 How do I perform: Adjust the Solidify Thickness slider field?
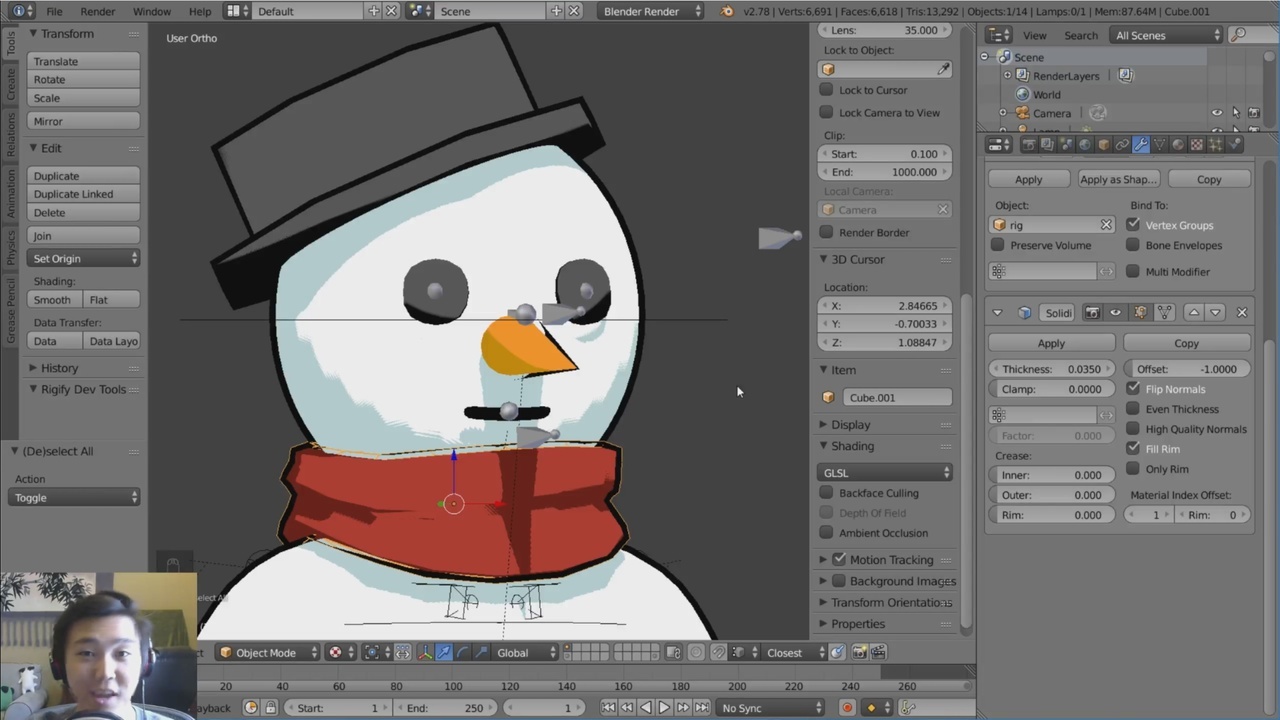coord(1051,369)
